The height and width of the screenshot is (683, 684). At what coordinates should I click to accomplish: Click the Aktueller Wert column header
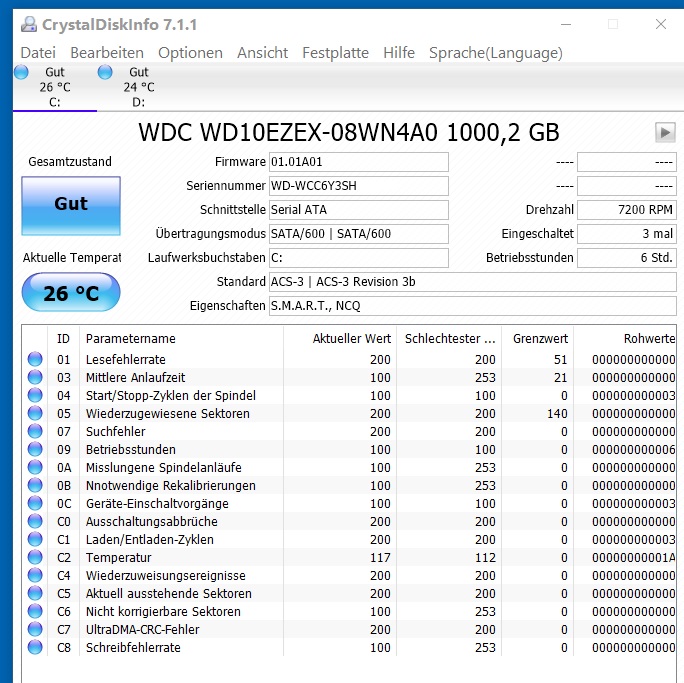[340, 338]
